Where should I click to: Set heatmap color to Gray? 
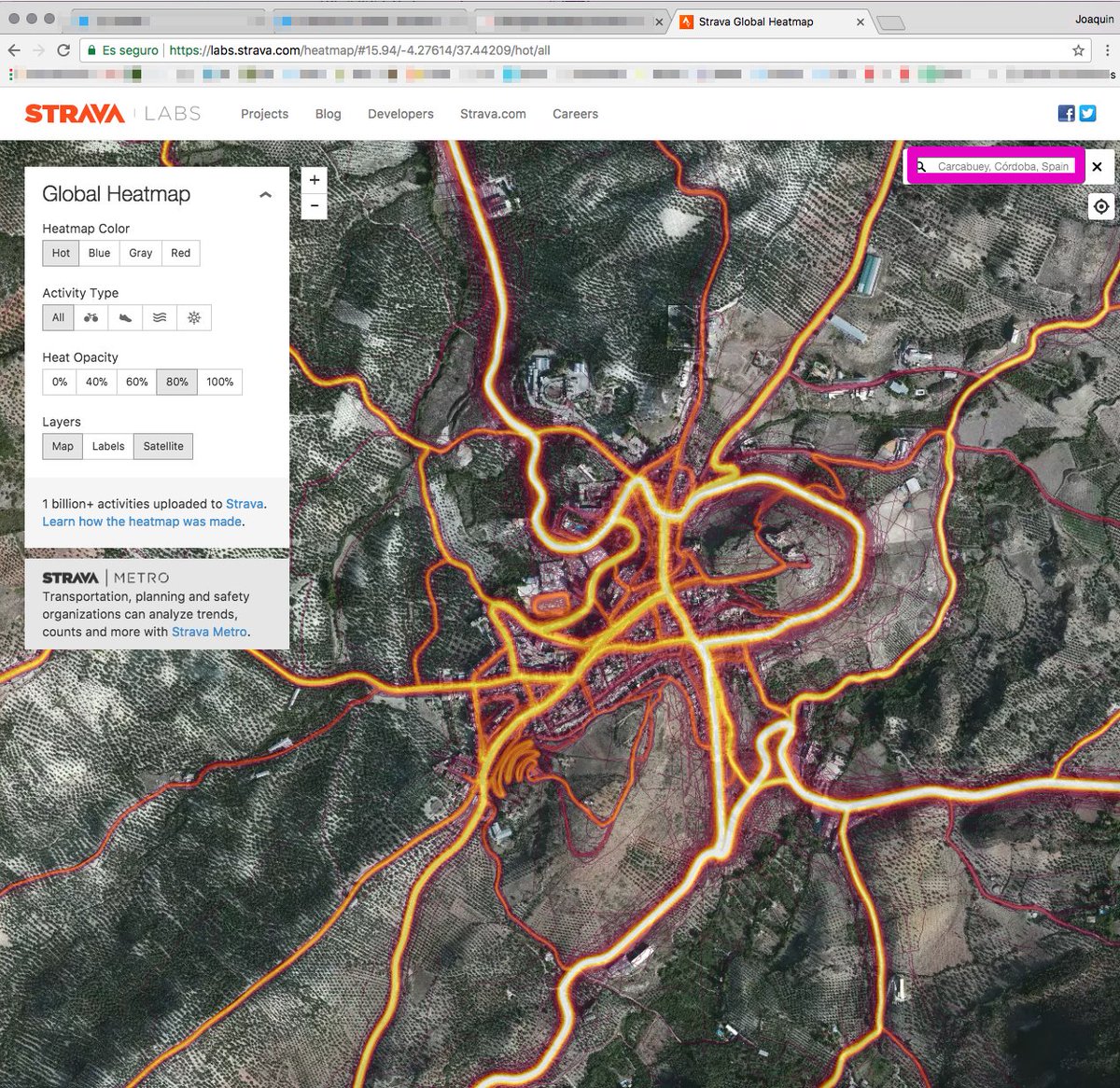pyautogui.click(x=140, y=253)
